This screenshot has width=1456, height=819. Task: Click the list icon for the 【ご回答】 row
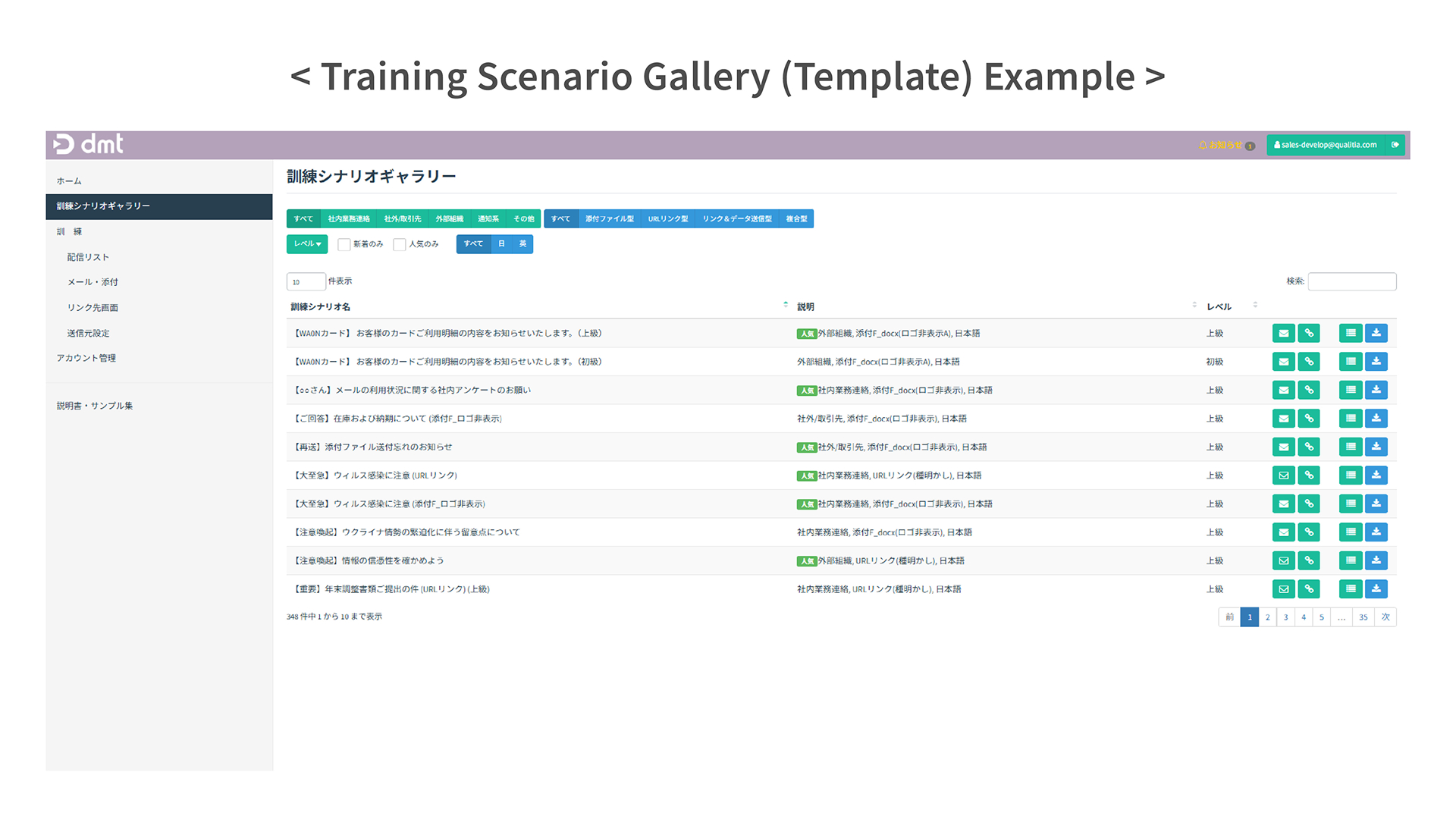pyautogui.click(x=1351, y=419)
